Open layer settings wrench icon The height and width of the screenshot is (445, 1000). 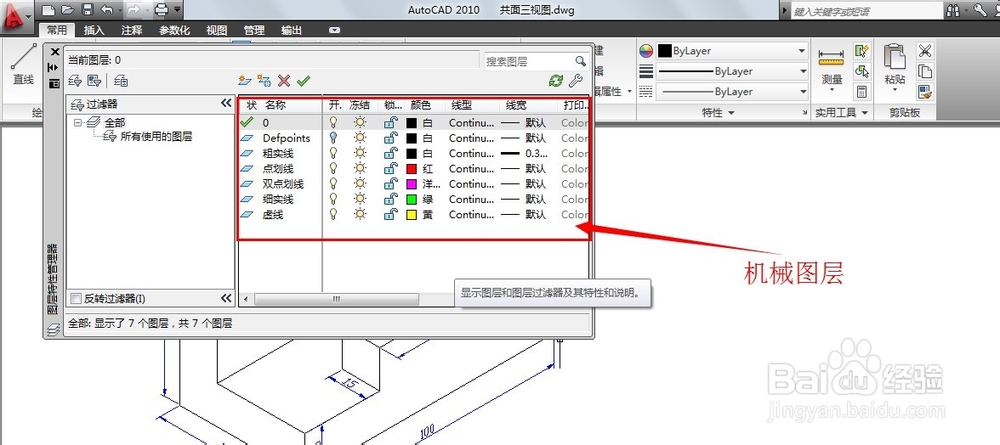coord(575,80)
